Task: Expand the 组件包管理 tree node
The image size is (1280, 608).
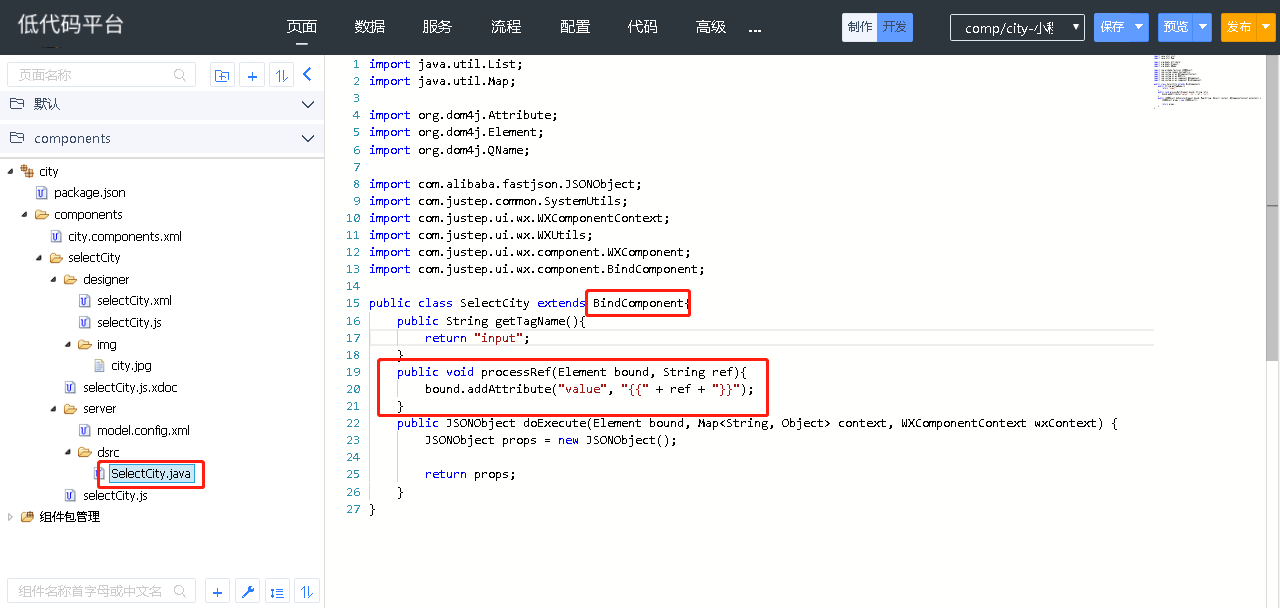Action: point(11,517)
